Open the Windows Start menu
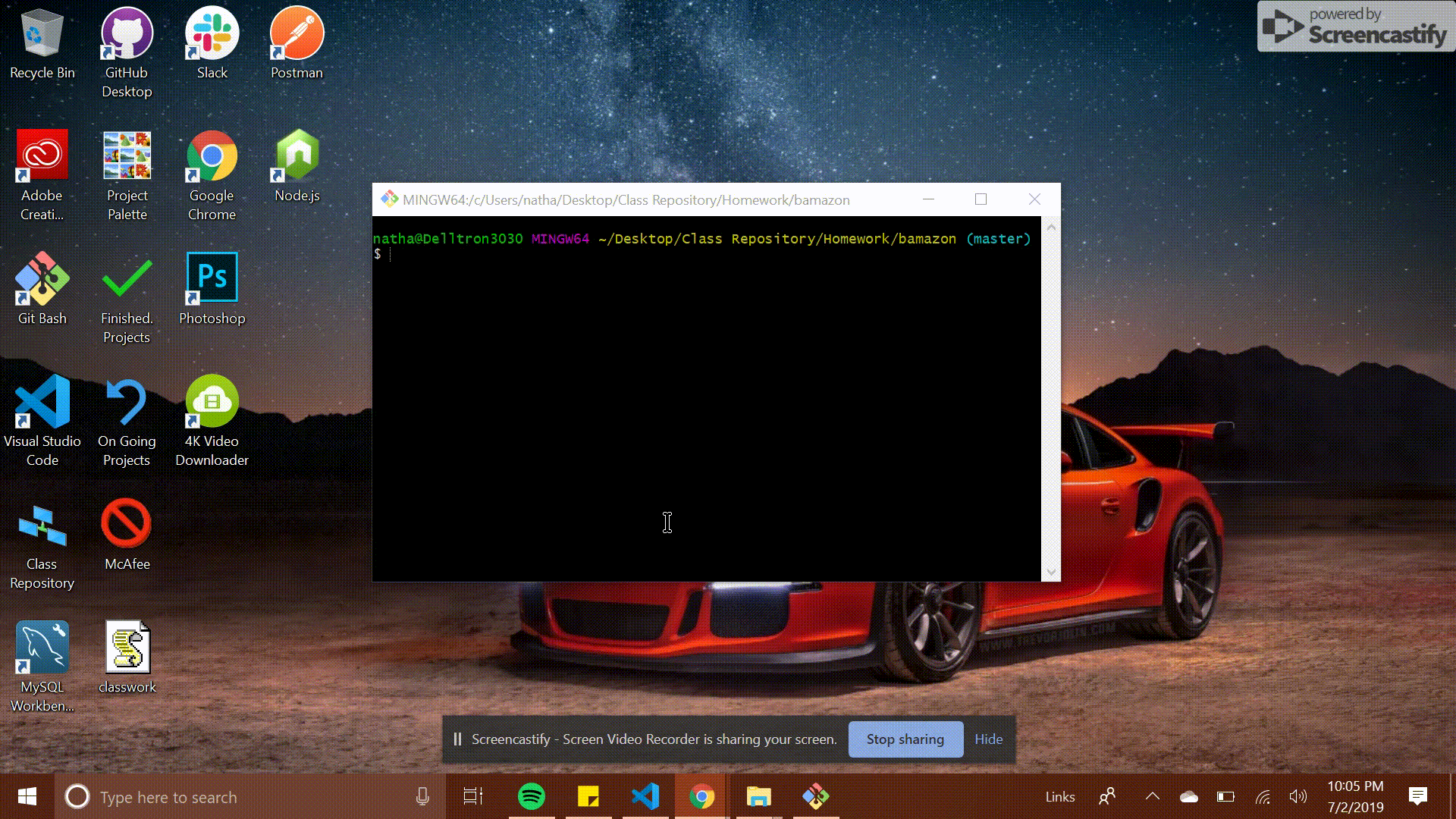Viewport: 1456px width, 819px height. click(27, 796)
